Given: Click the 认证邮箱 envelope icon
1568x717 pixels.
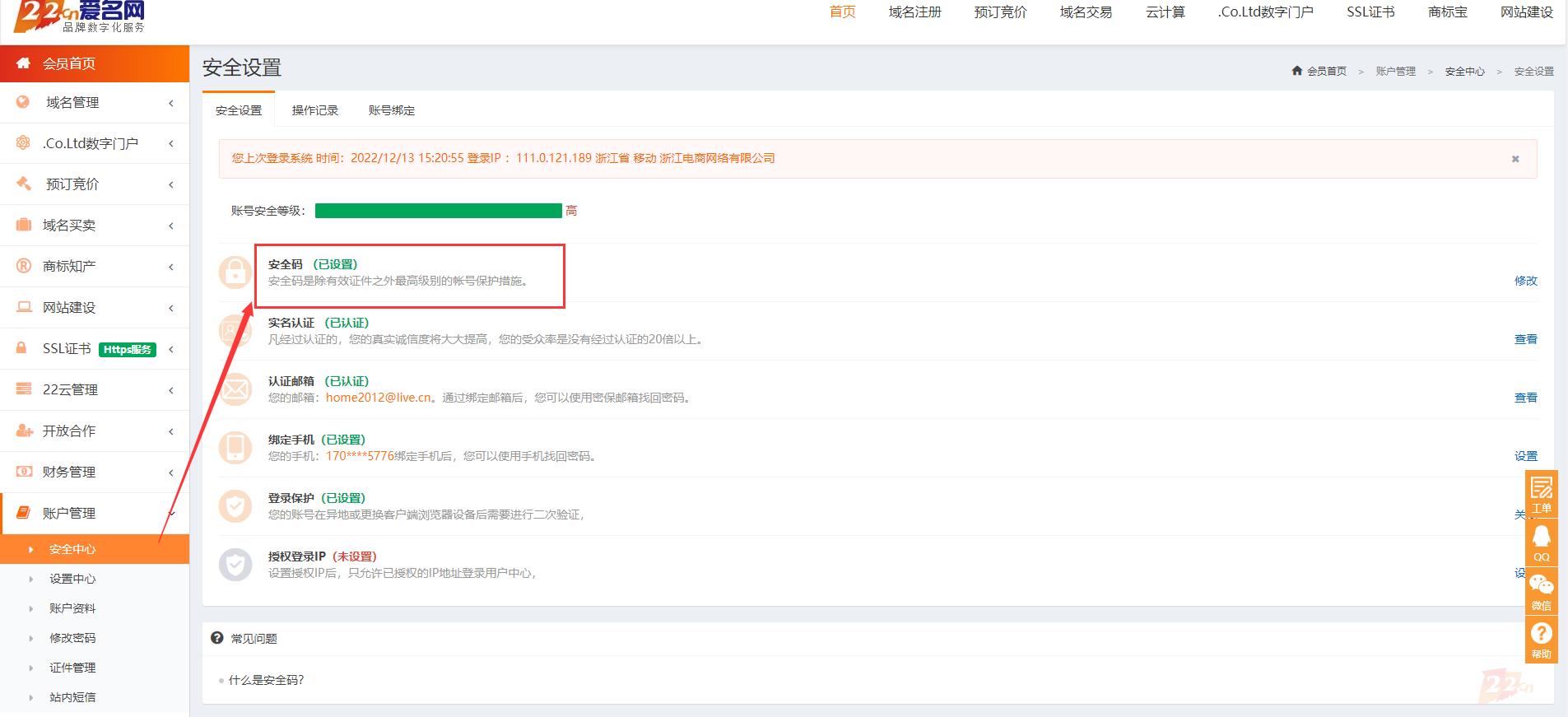Looking at the screenshot, I should click(x=235, y=389).
